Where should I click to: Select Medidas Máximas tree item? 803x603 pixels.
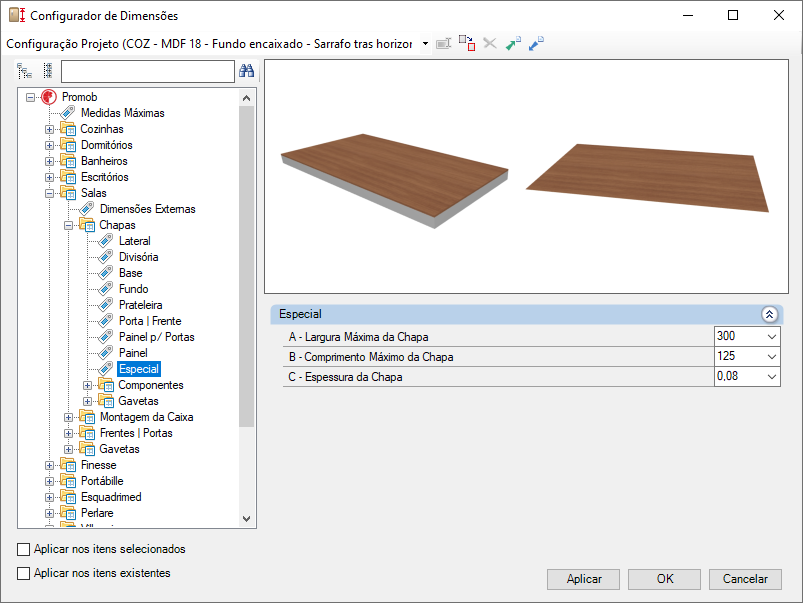click(122, 113)
